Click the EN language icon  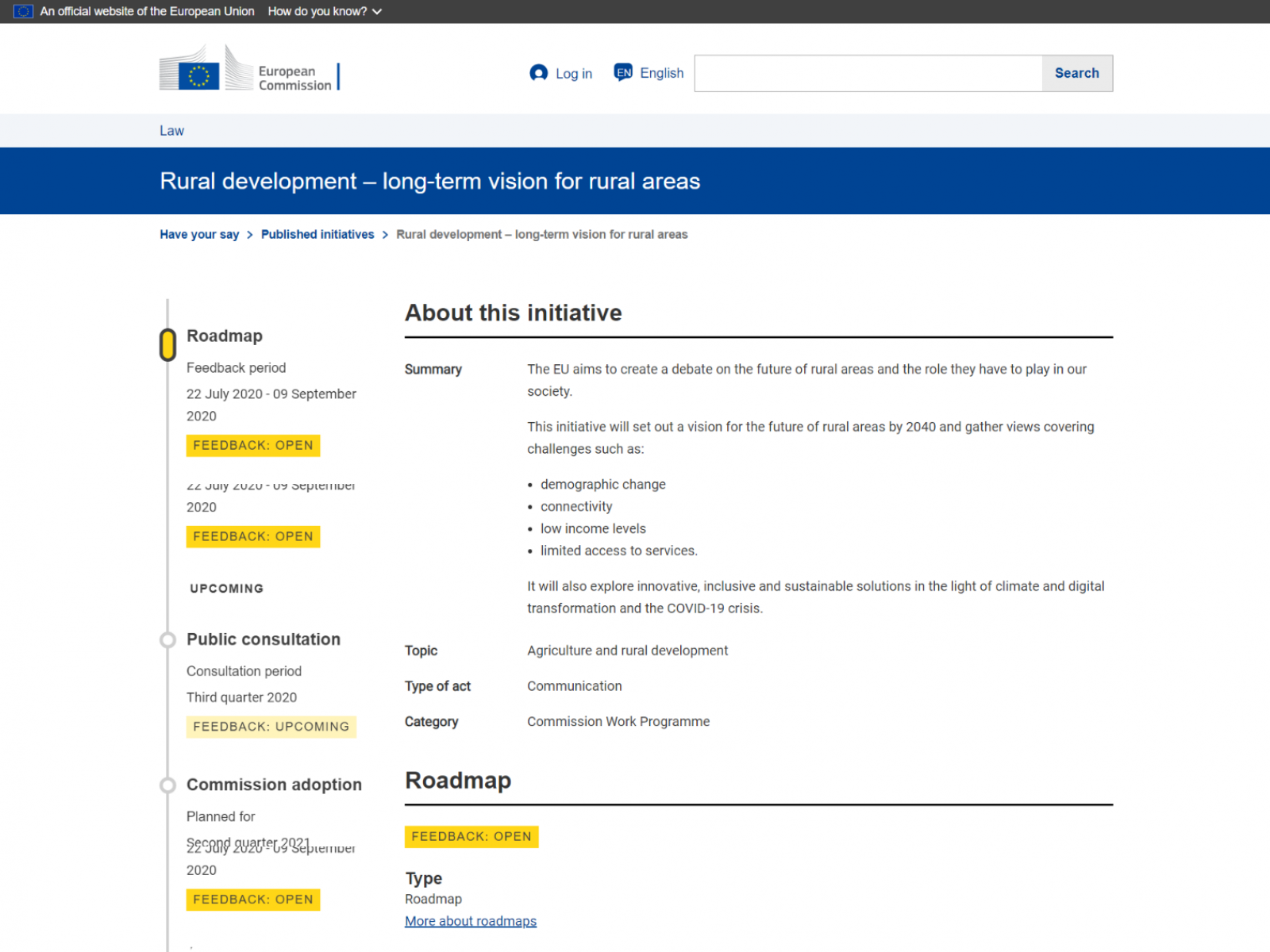pyautogui.click(x=623, y=73)
